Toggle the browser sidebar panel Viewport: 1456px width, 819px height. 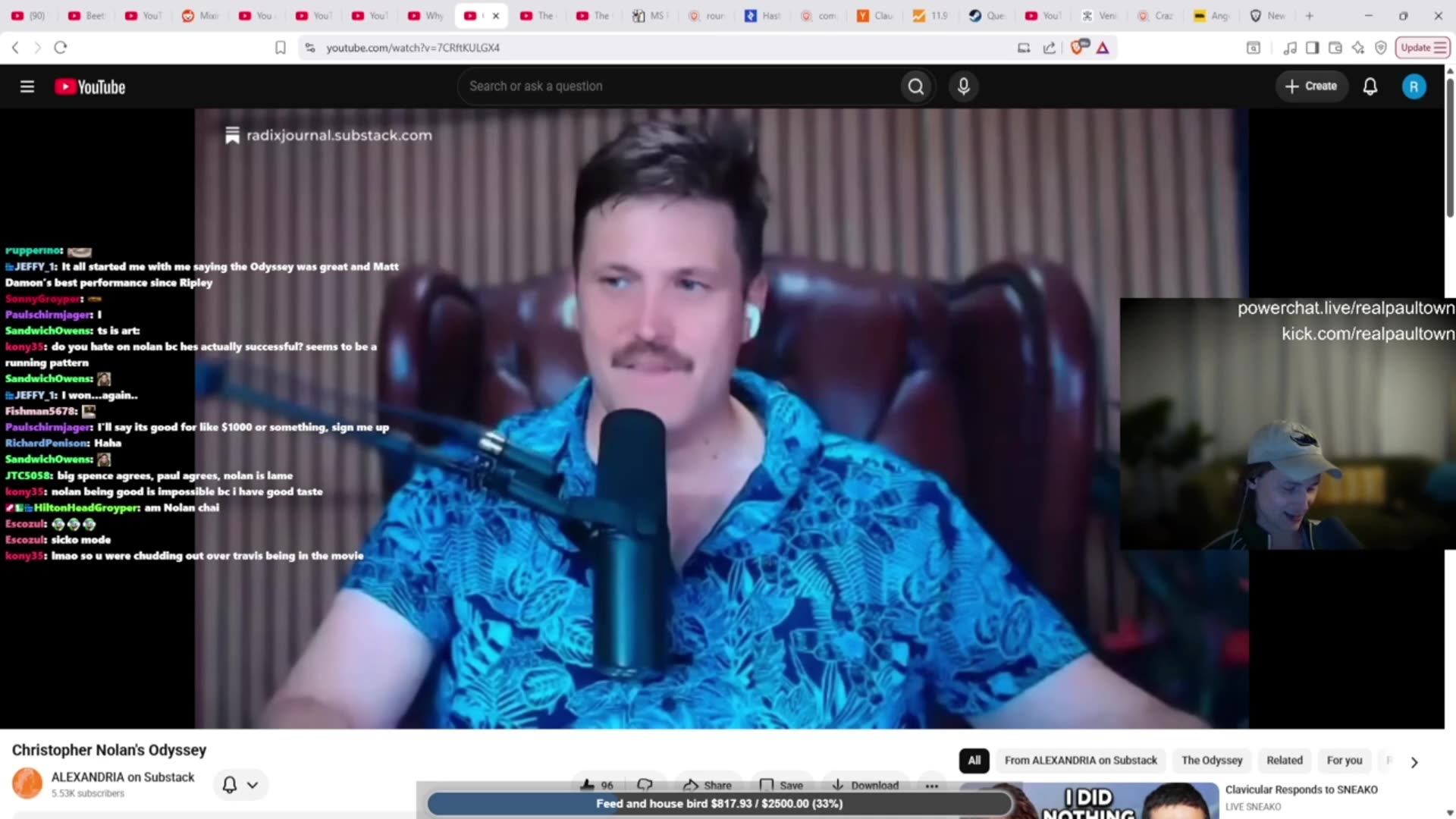(1312, 48)
